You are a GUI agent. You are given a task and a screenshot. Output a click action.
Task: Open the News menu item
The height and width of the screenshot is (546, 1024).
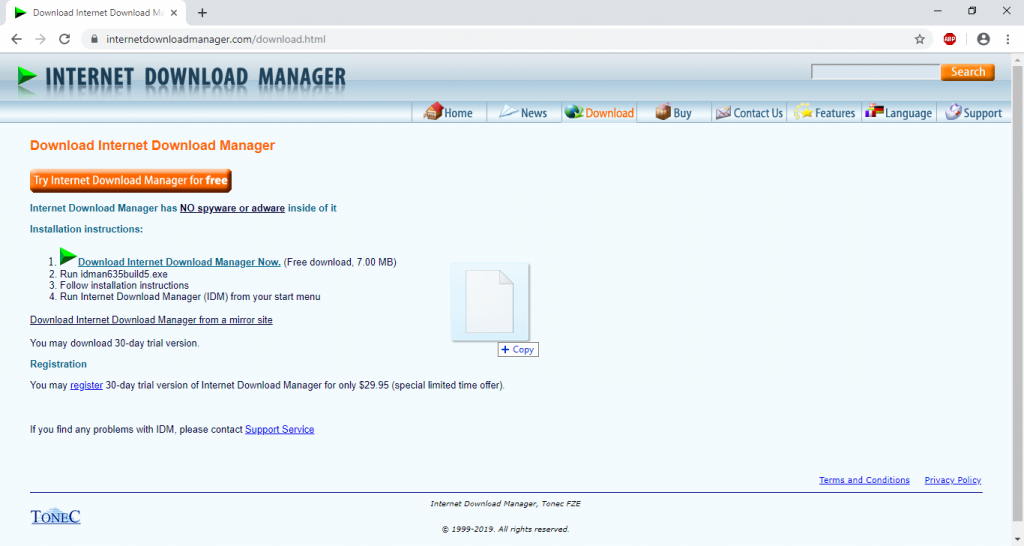tap(524, 112)
